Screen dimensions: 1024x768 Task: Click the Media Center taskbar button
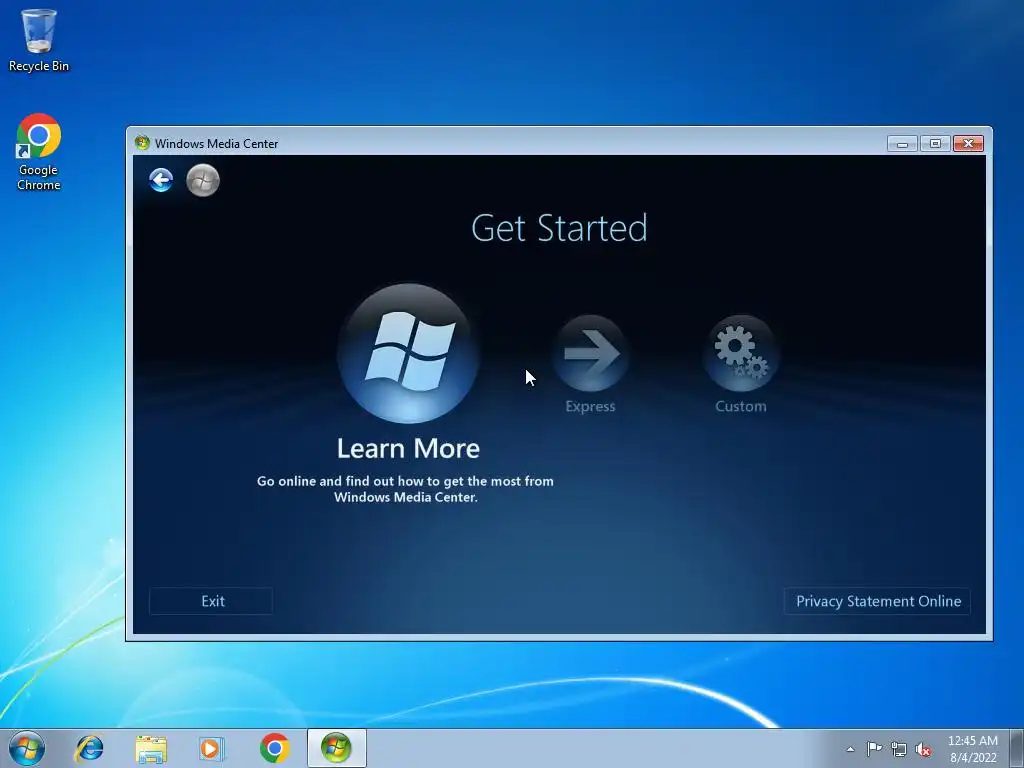[336, 748]
